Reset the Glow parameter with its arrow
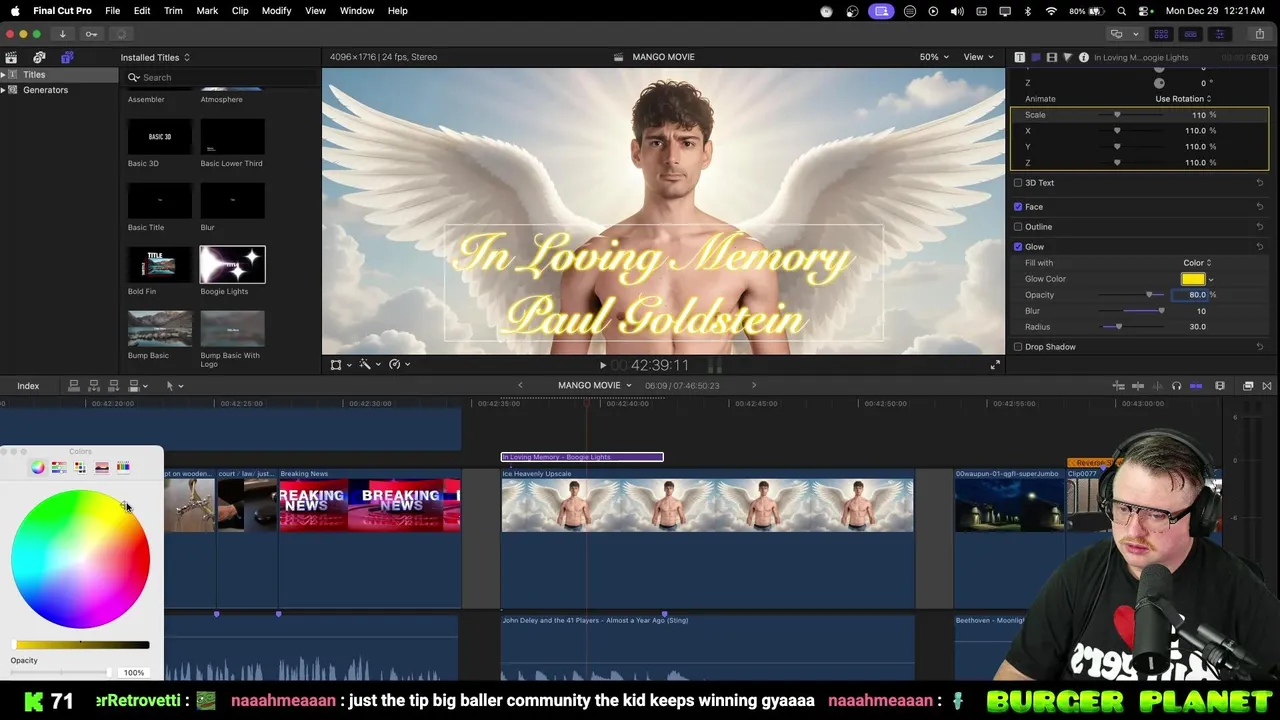 pyautogui.click(x=1259, y=247)
